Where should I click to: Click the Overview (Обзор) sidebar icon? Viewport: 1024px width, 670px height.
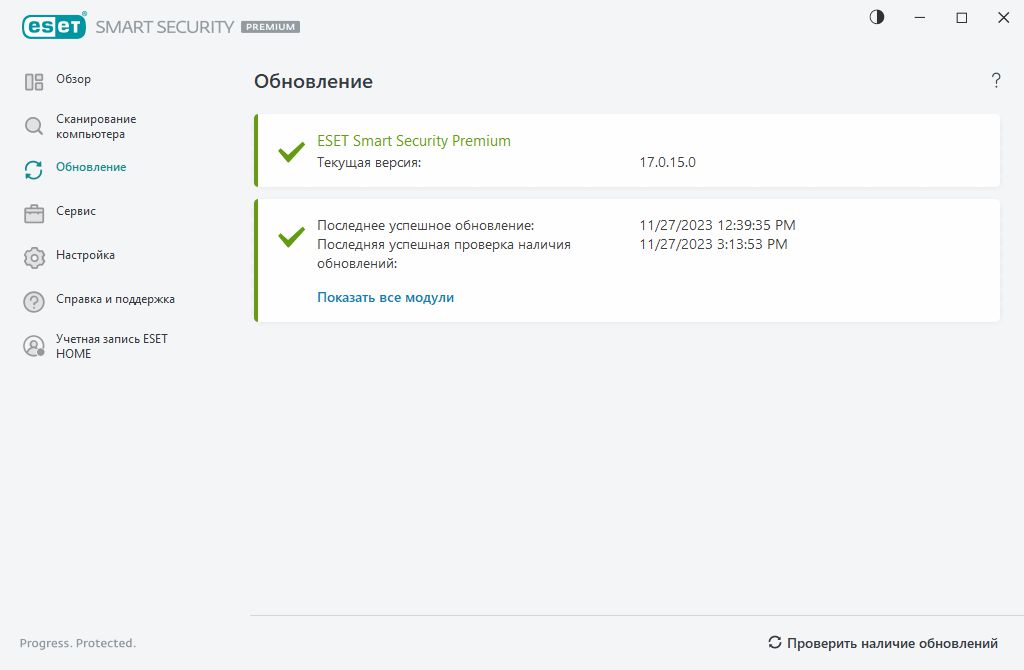(x=34, y=82)
